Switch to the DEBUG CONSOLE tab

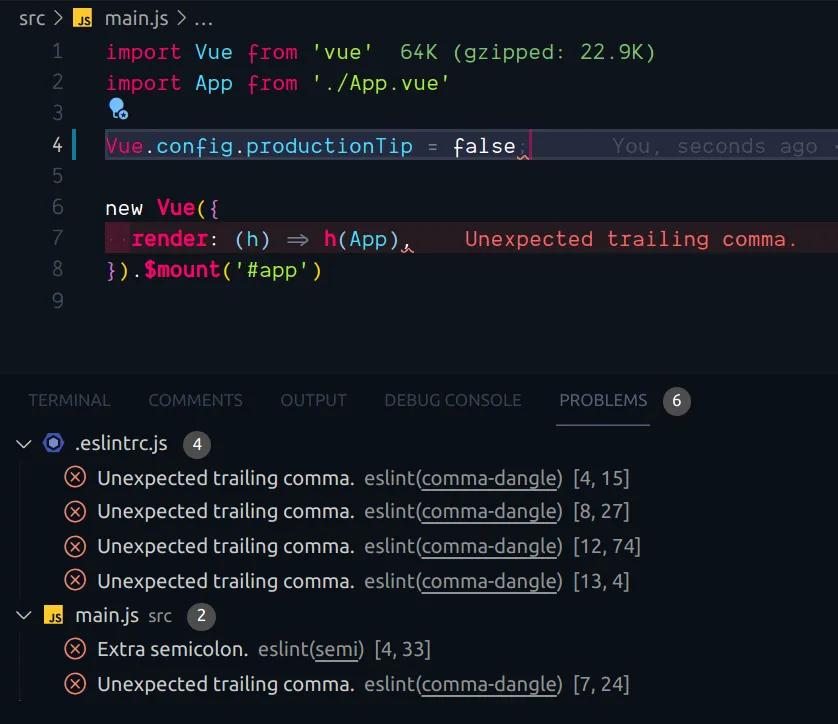pyautogui.click(x=453, y=400)
